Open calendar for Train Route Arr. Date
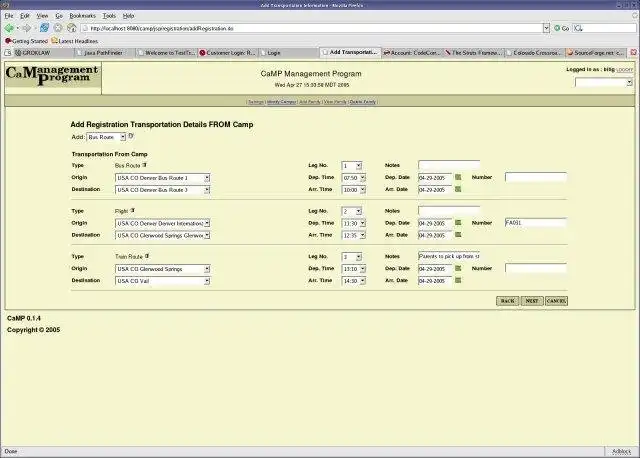 point(458,280)
